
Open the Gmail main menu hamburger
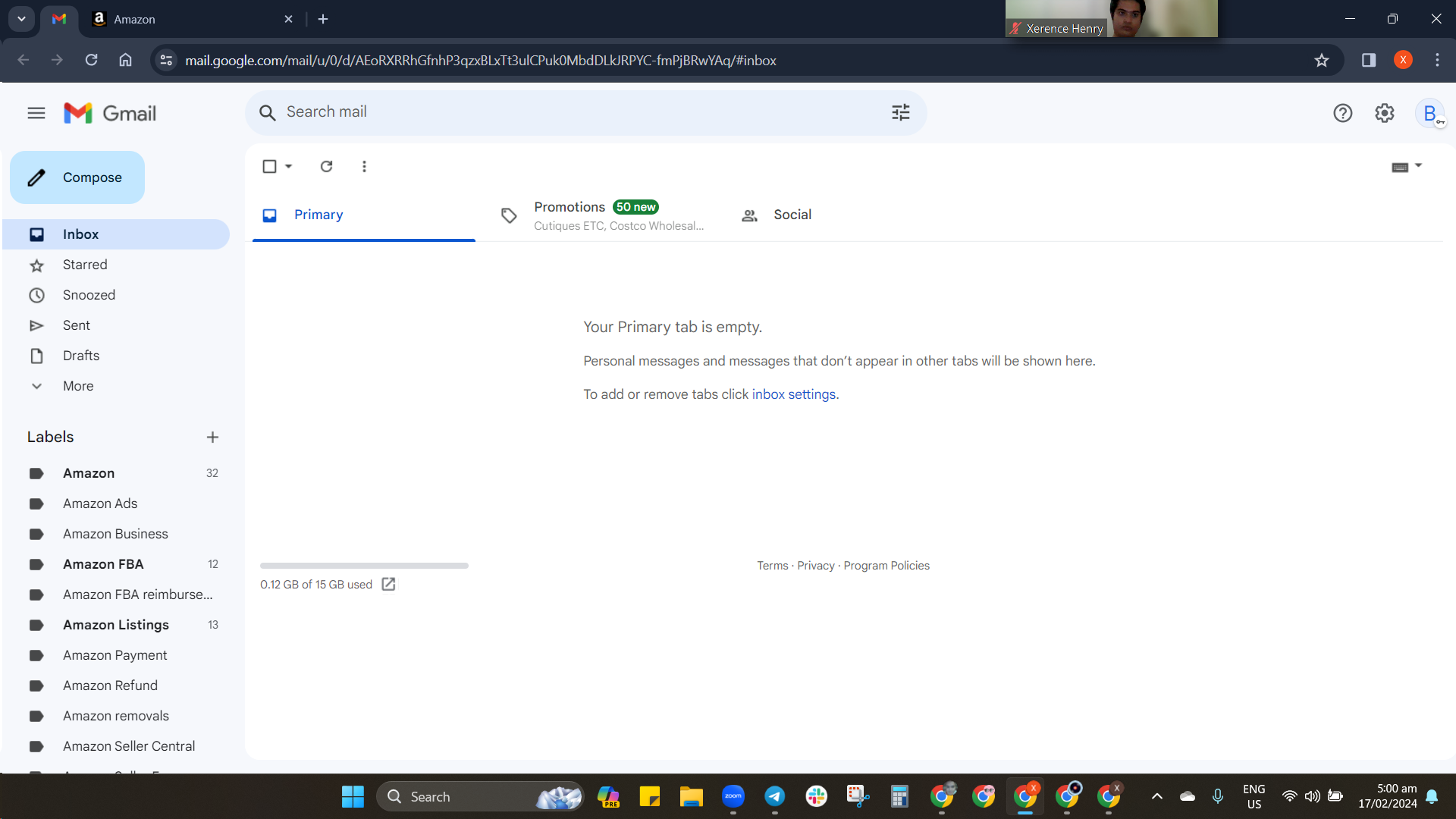36,114
